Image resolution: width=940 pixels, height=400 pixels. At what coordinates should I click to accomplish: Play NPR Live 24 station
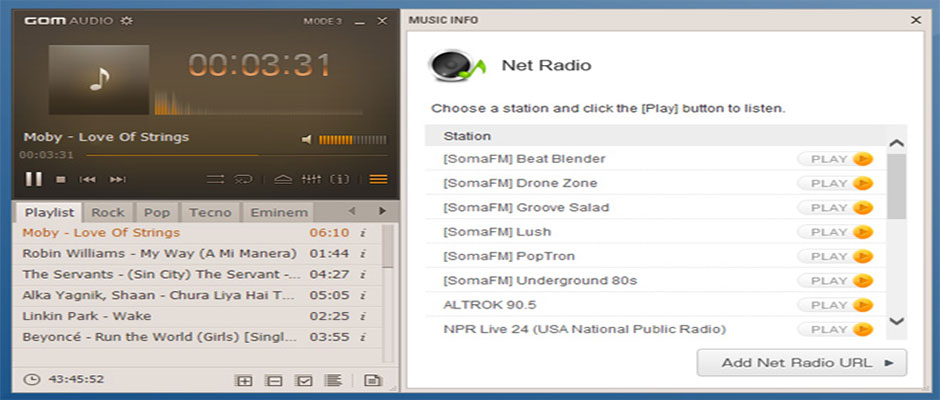pos(835,329)
